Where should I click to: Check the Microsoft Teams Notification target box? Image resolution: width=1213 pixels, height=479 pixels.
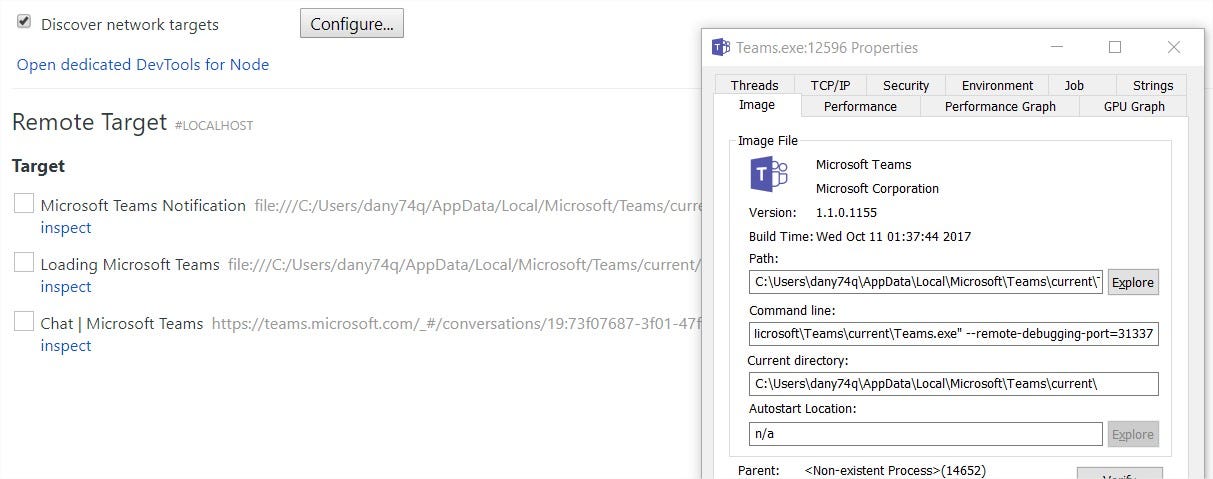point(24,204)
